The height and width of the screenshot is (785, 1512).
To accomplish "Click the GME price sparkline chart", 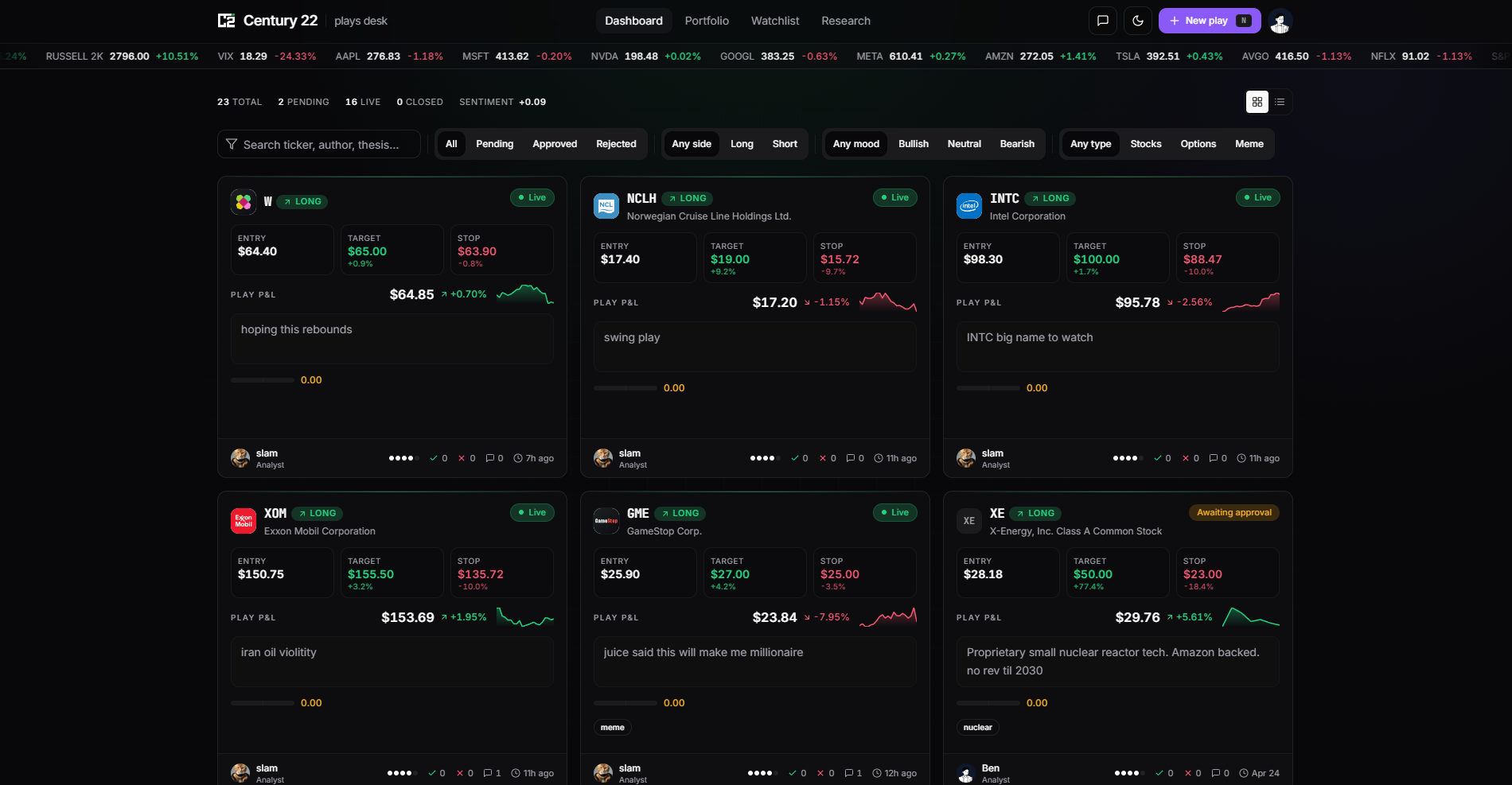I will [888, 617].
